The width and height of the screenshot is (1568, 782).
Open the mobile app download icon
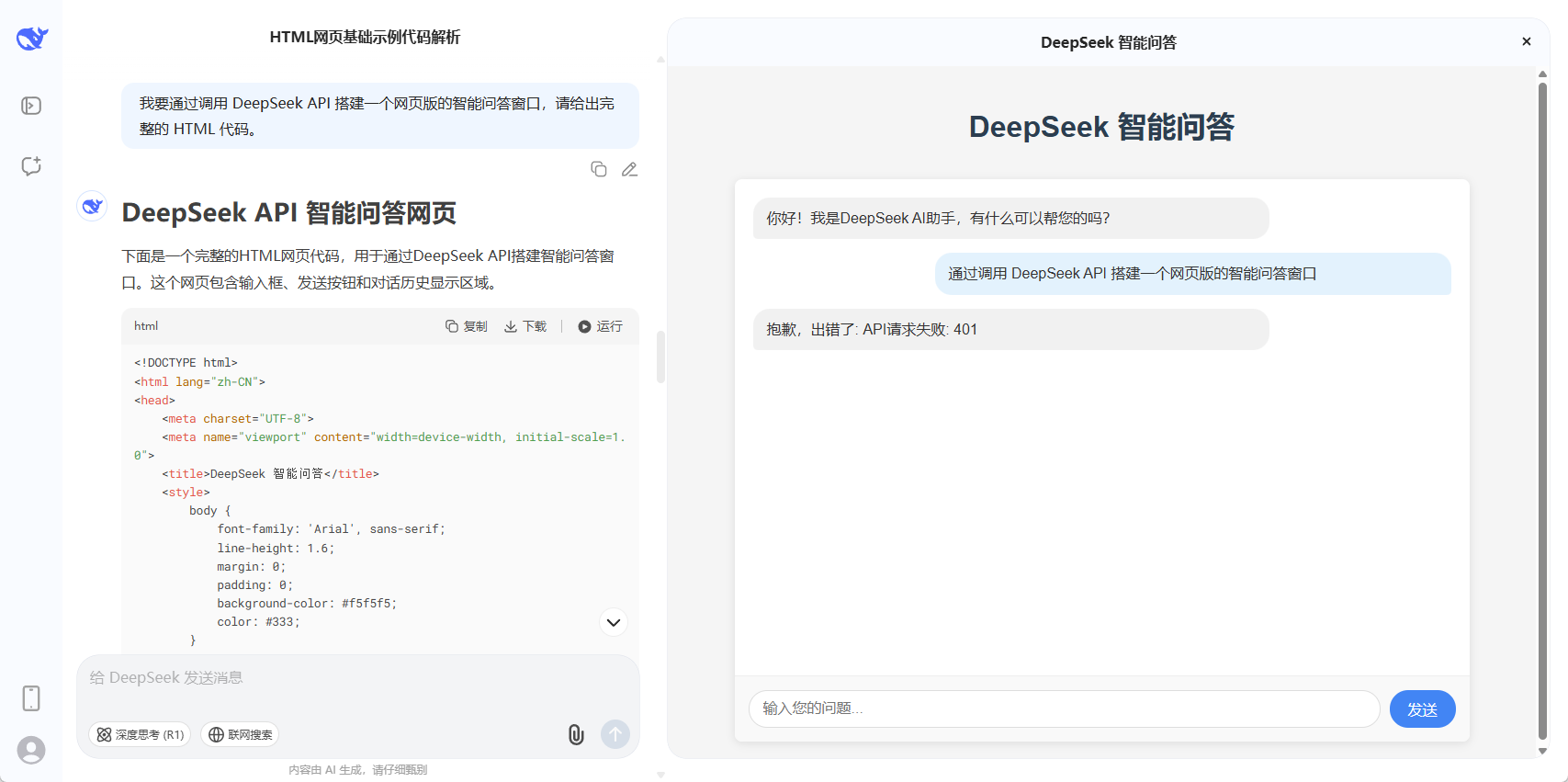point(31,698)
